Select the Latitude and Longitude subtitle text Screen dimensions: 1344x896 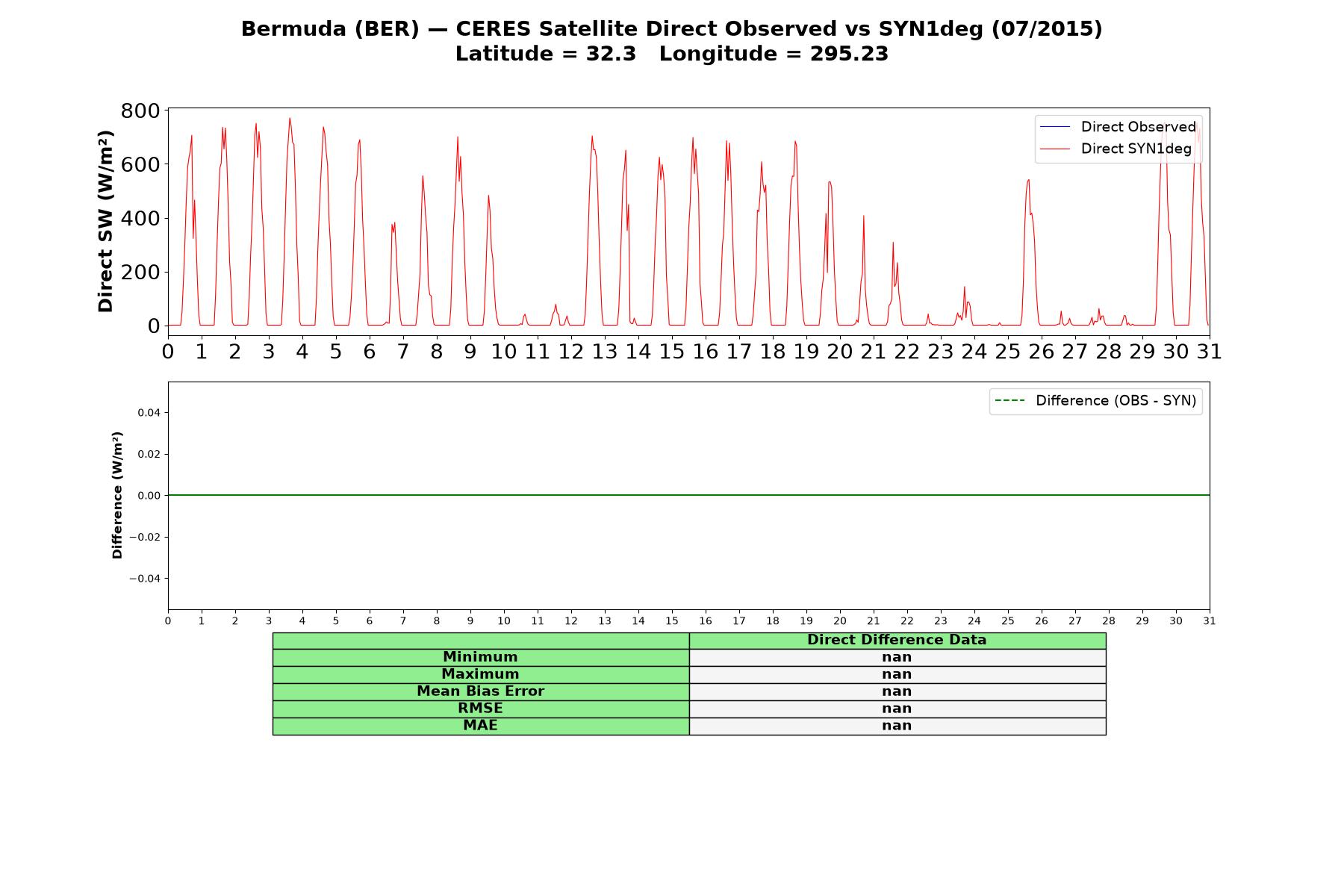671,54
